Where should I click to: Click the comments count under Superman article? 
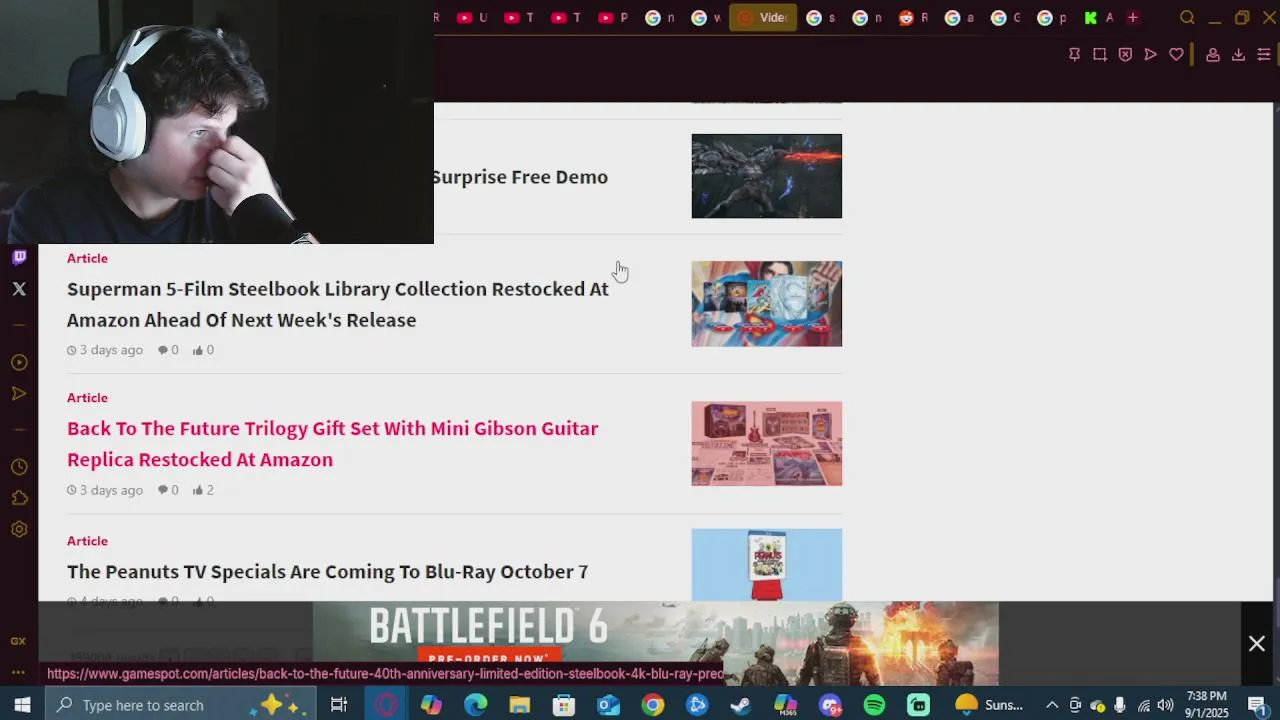168,350
